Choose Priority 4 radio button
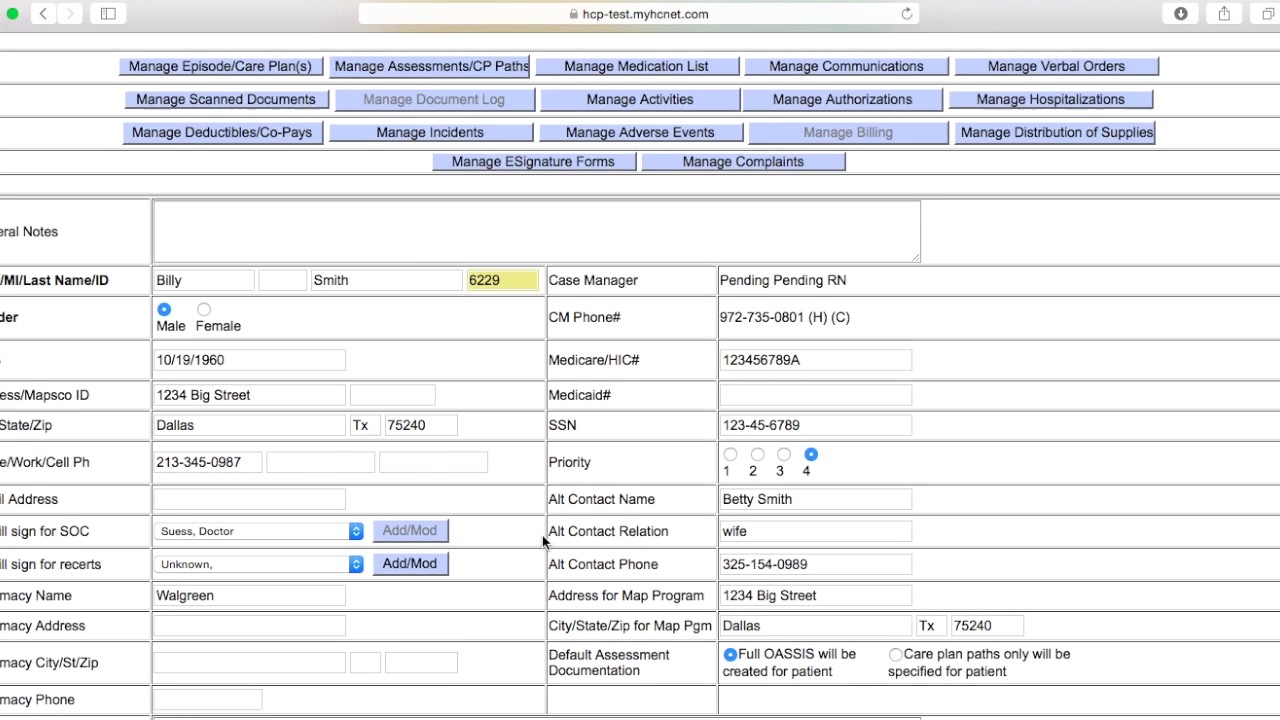This screenshot has height=720, width=1280. [x=811, y=455]
